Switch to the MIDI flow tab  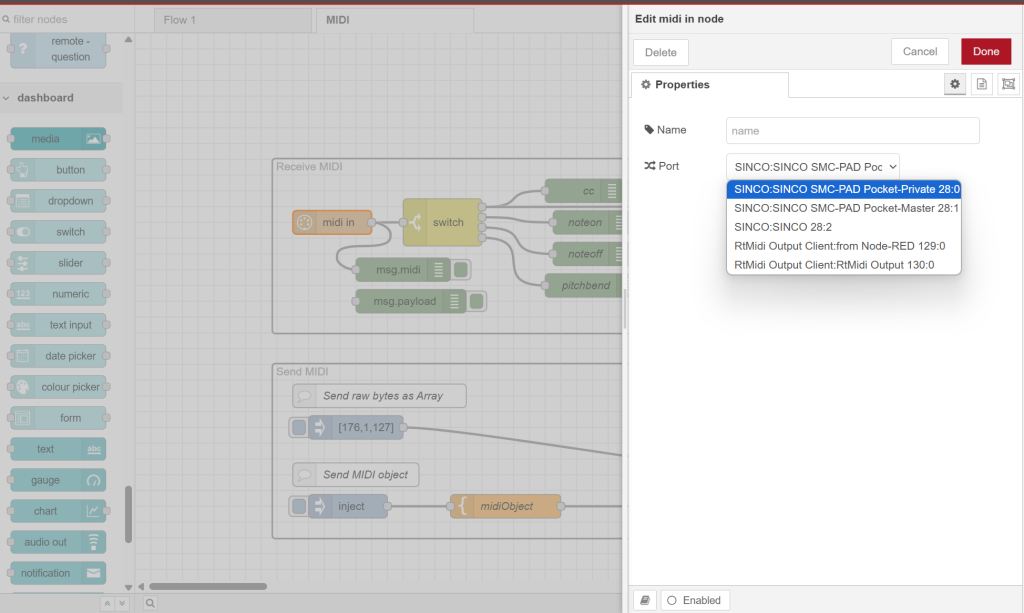(394, 20)
